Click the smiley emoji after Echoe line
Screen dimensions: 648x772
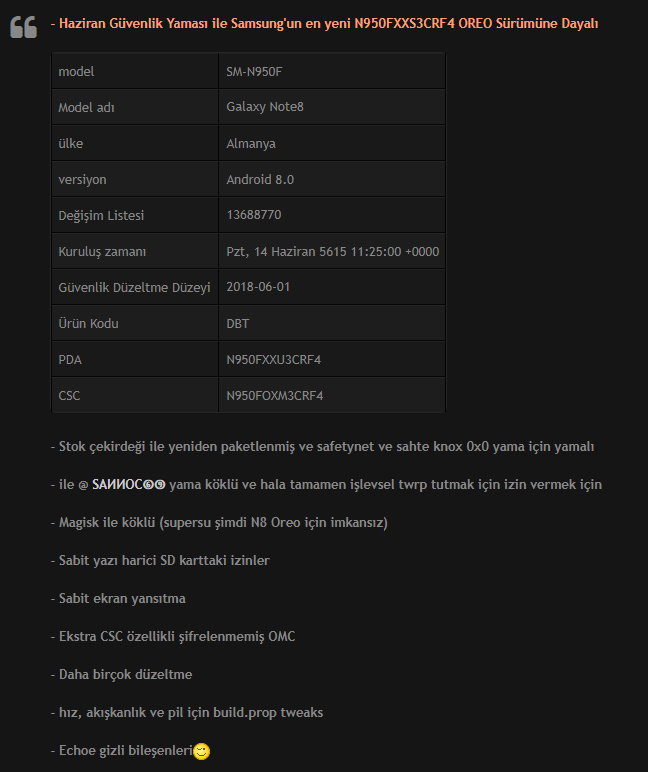[x=201, y=751]
